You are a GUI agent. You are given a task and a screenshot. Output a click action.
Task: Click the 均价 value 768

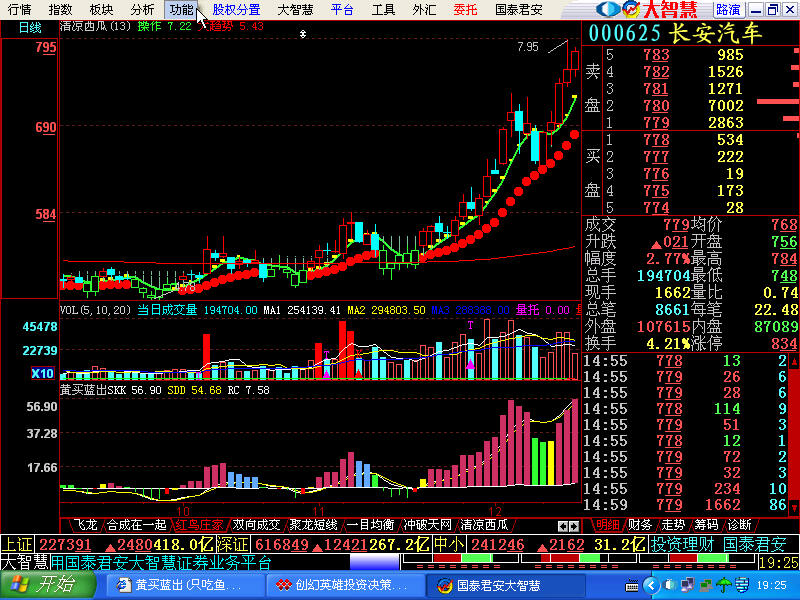point(785,224)
